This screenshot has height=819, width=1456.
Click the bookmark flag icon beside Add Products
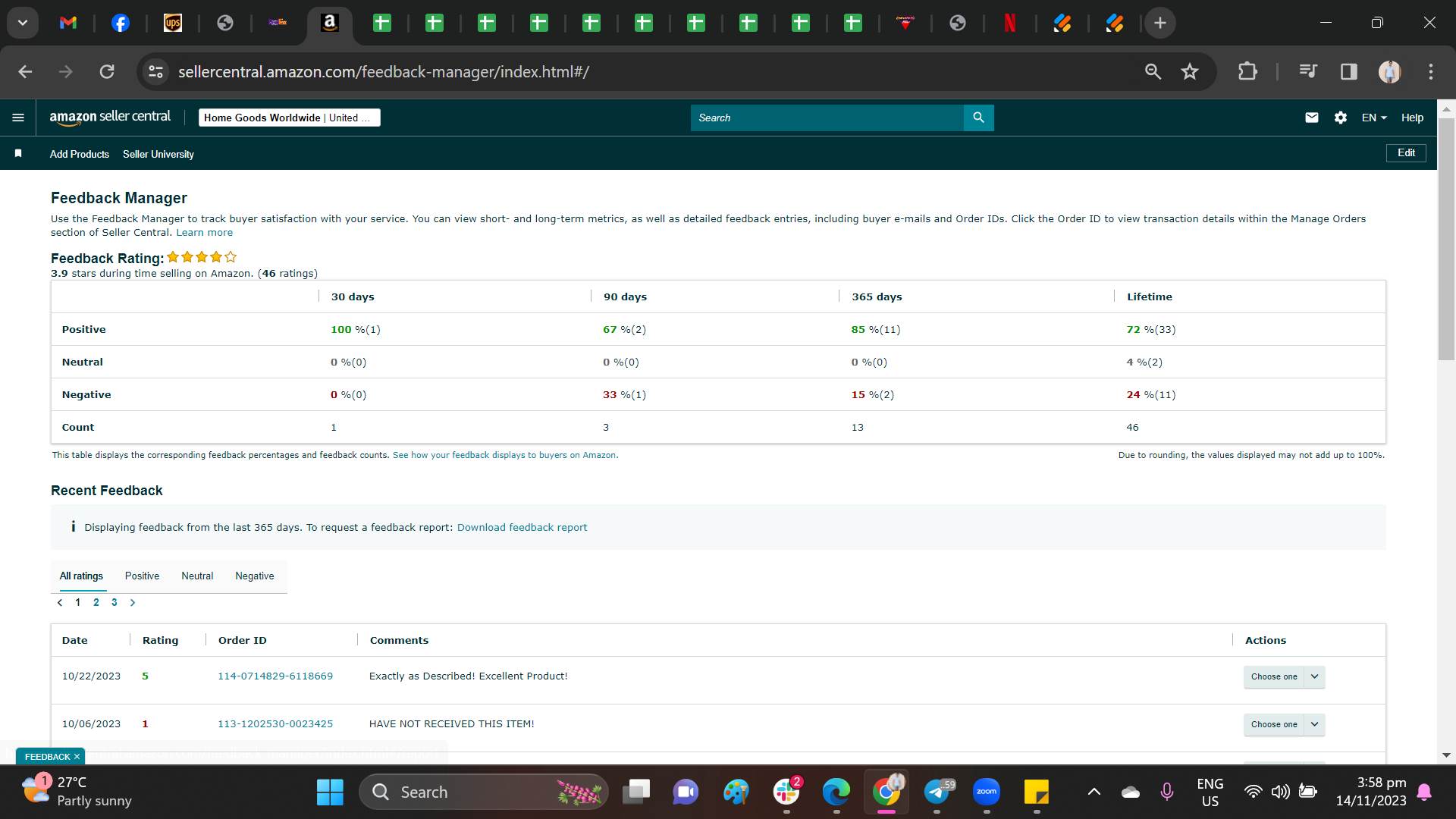18,153
